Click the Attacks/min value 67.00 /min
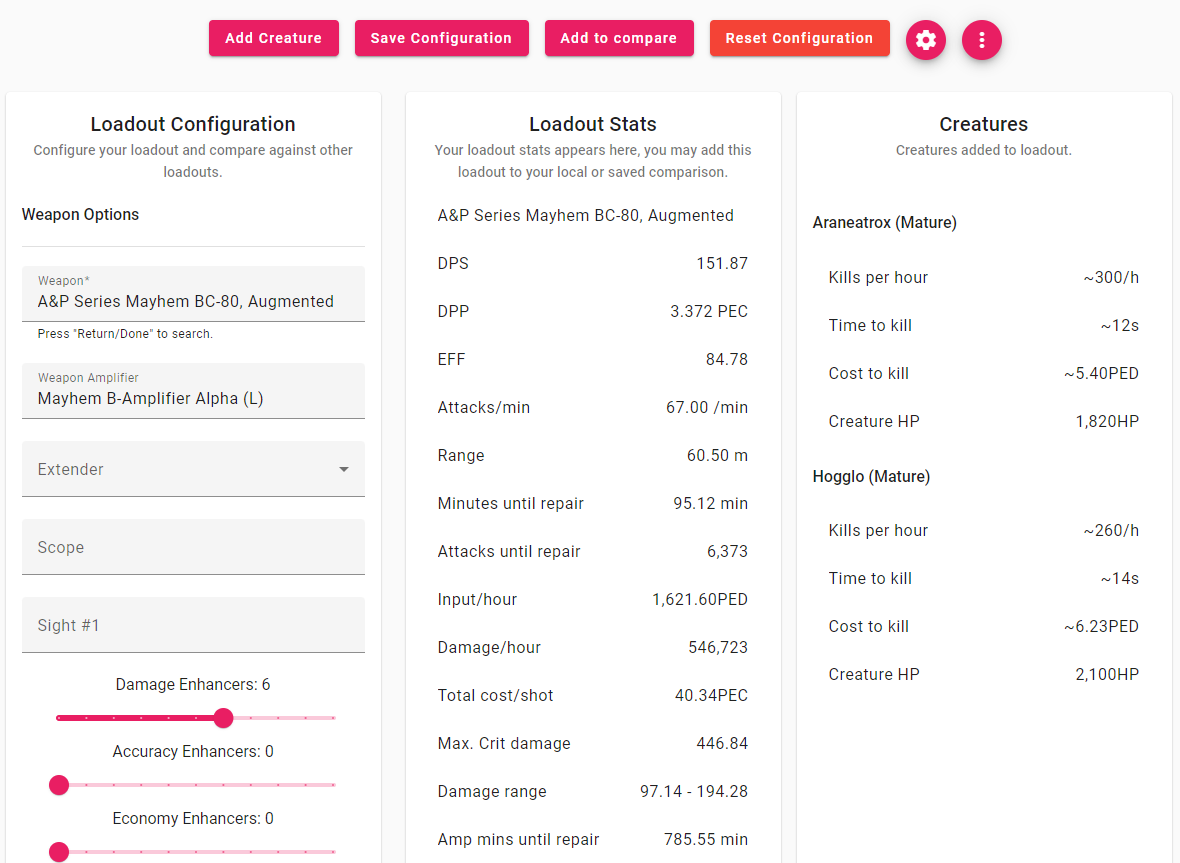This screenshot has width=1180, height=863. [707, 407]
